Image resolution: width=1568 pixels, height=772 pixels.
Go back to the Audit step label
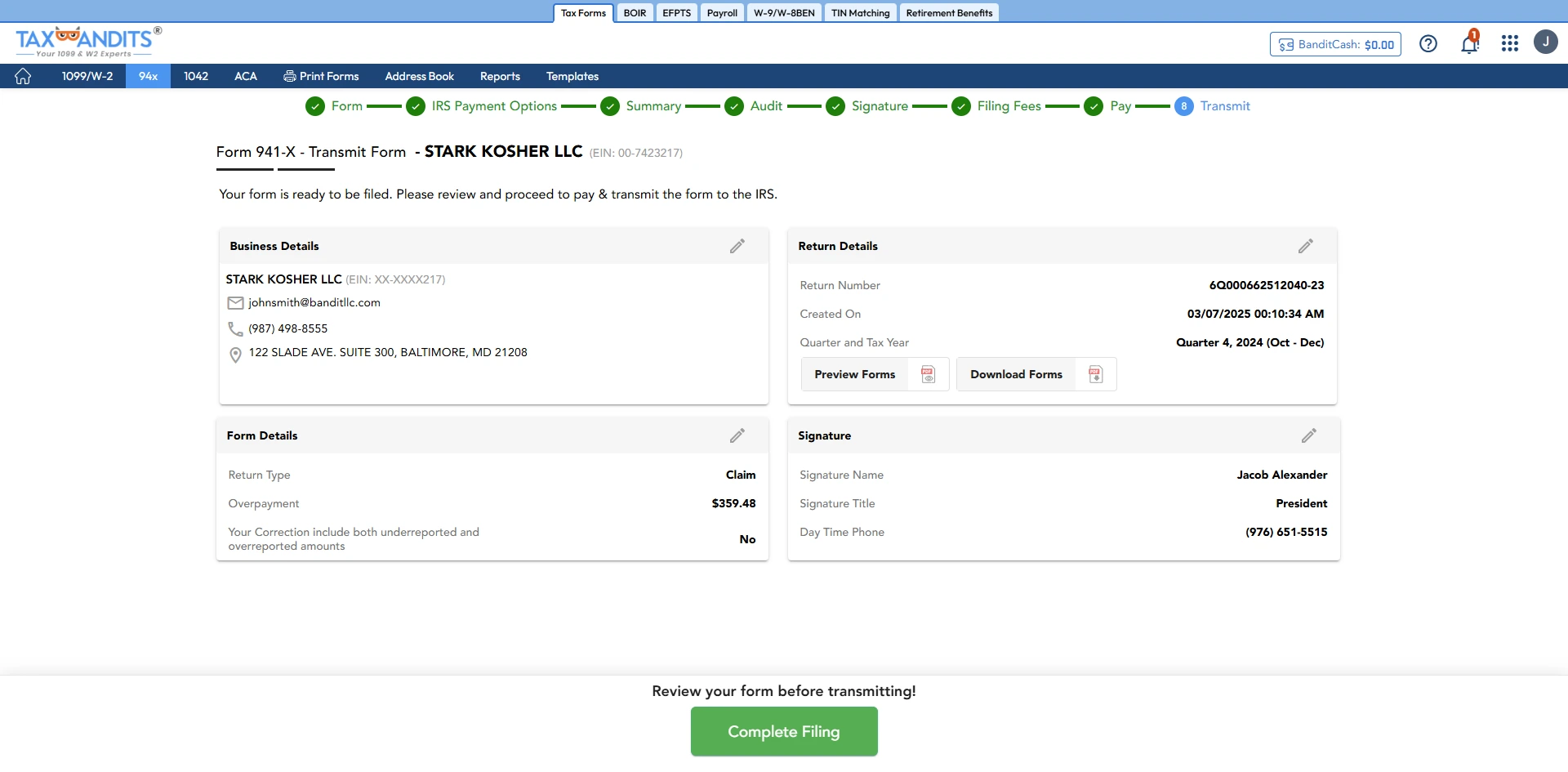coord(766,106)
